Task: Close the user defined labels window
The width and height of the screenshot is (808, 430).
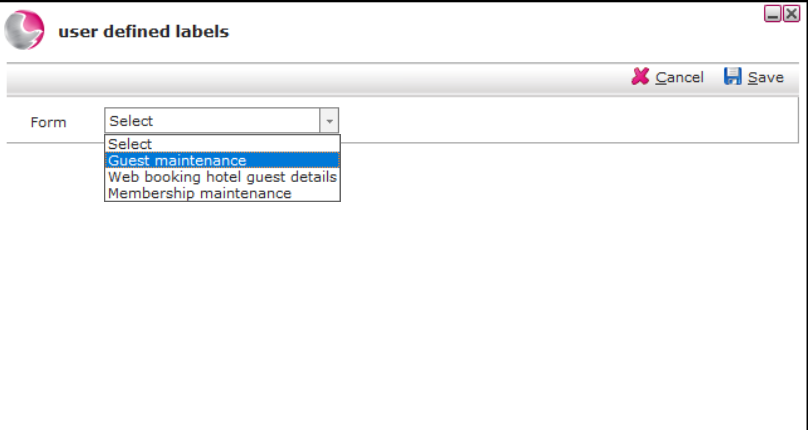Action: [x=792, y=14]
